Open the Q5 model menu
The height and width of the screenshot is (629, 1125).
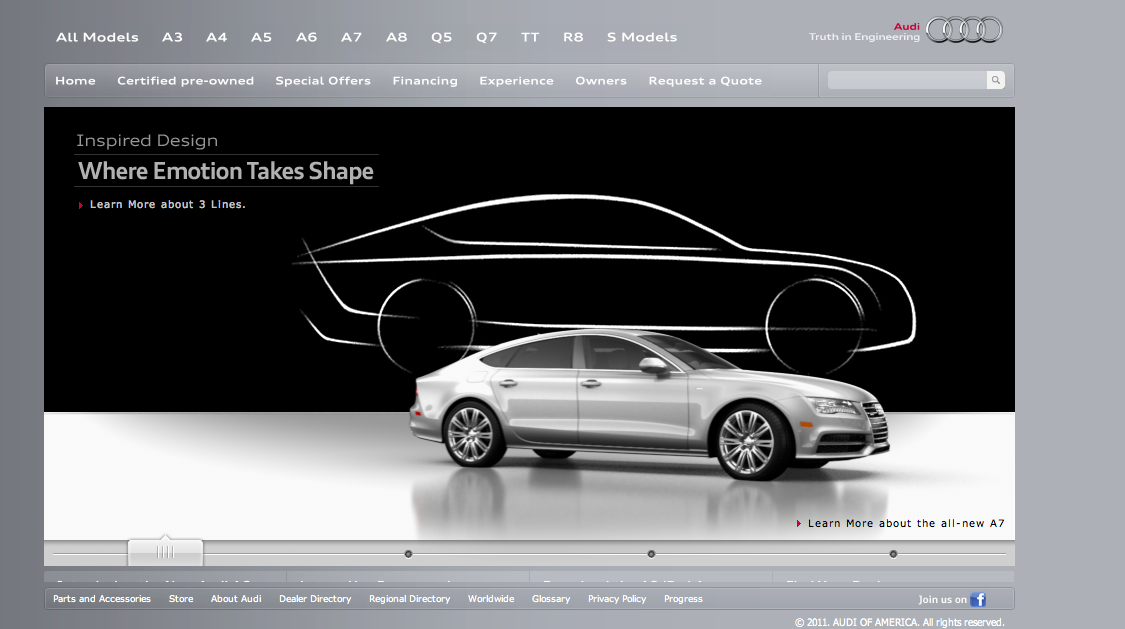[x=441, y=37]
